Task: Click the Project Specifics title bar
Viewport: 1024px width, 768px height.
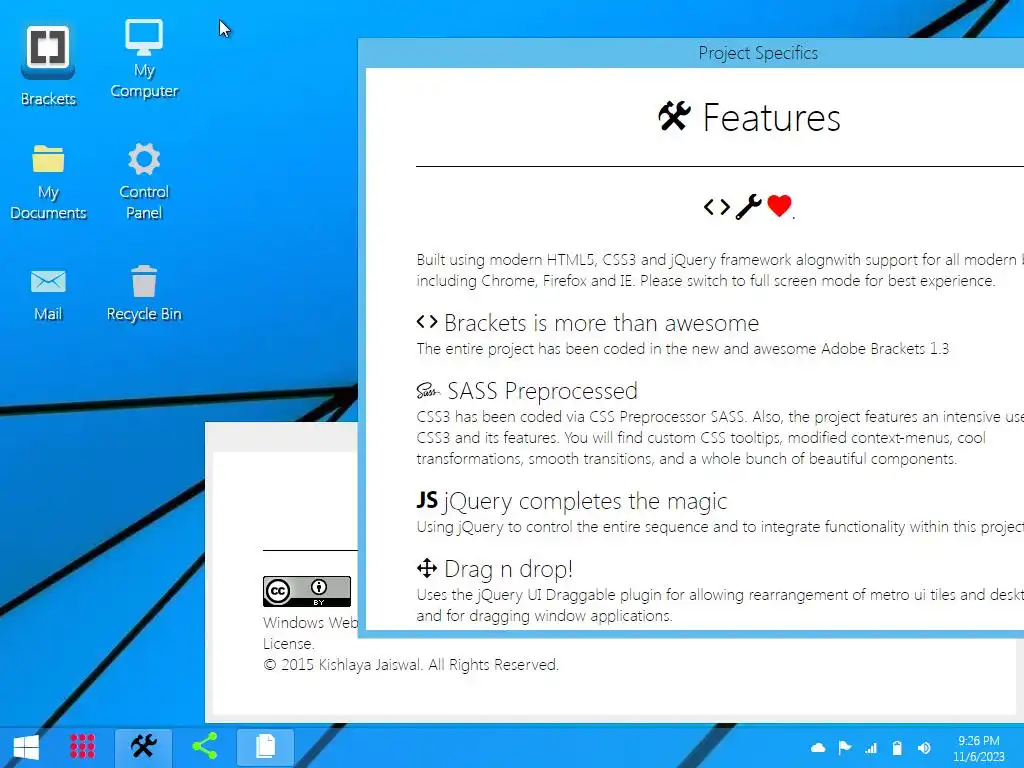Action: [691, 53]
